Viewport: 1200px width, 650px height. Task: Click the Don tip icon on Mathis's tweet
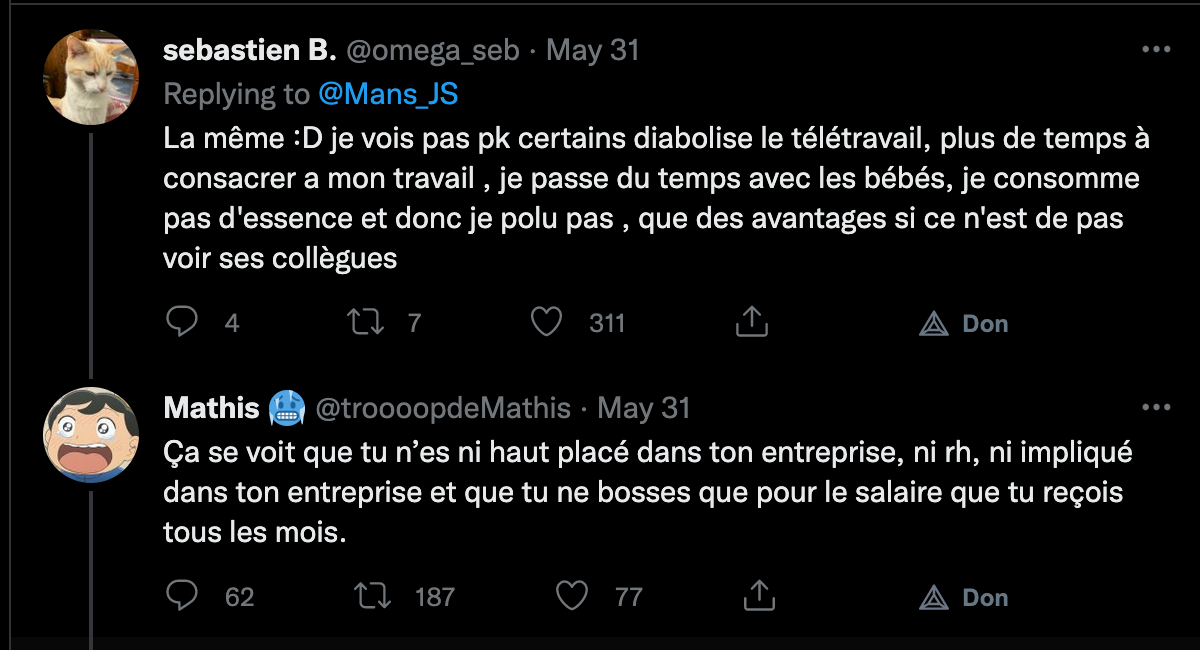[x=933, y=597]
